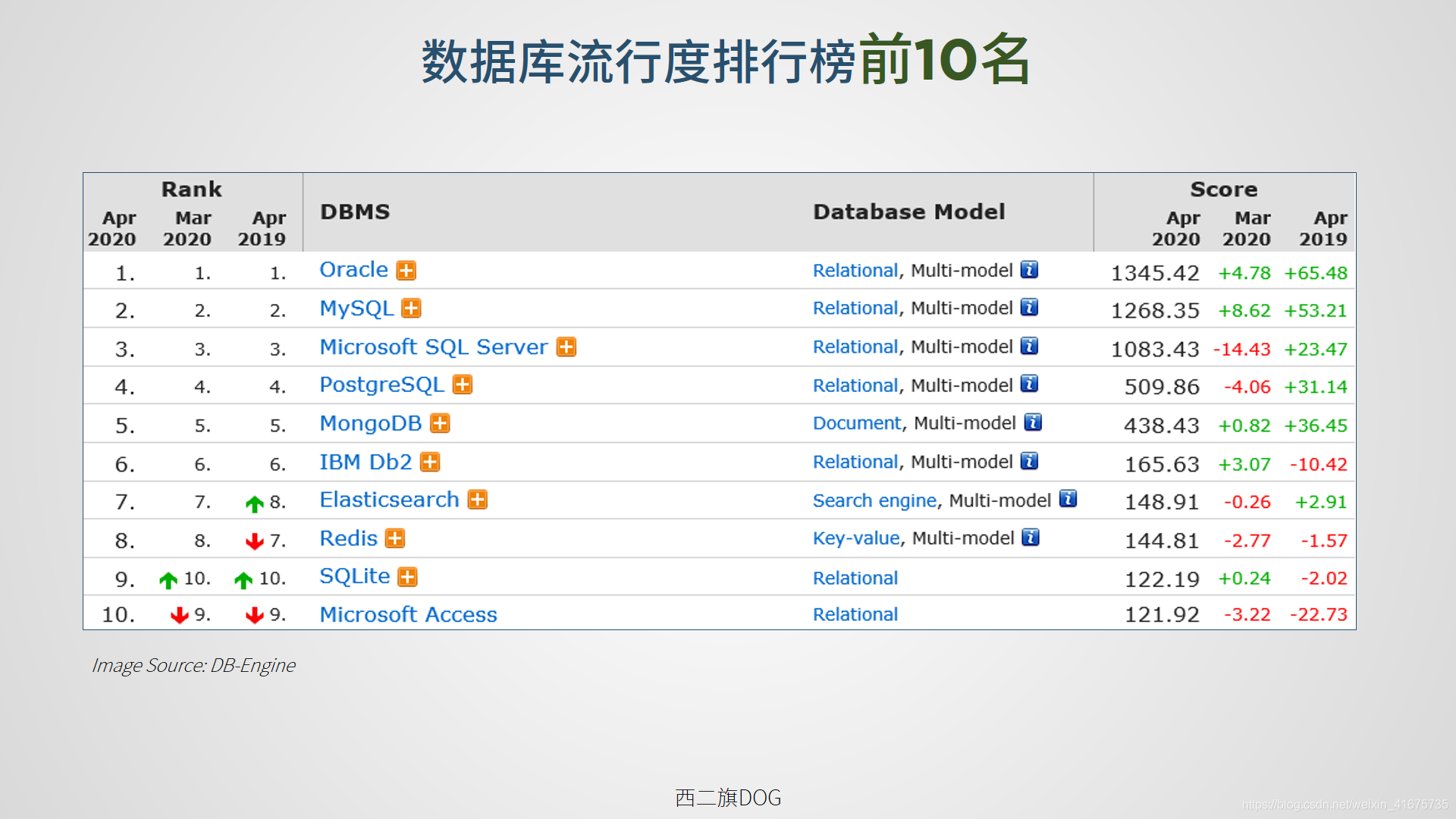Click the -14.43 score change value

tap(1241, 350)
